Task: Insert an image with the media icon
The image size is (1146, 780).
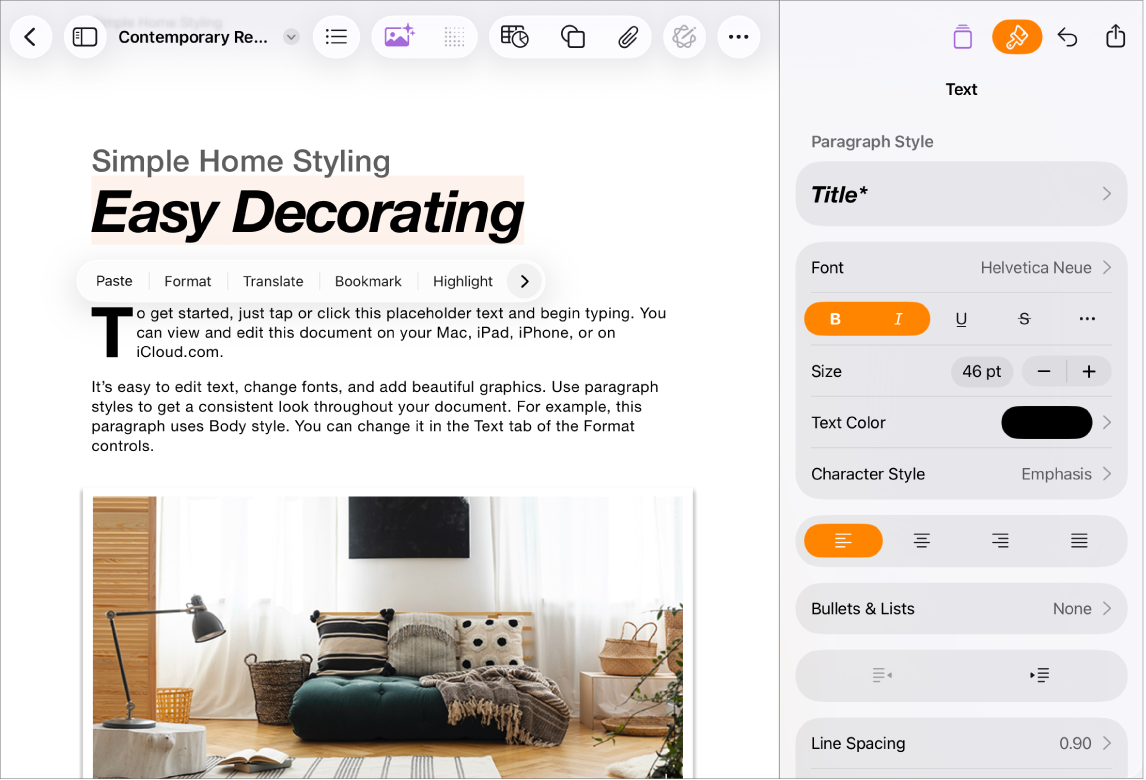Action: pyautogui.click(x=399, y=36)
